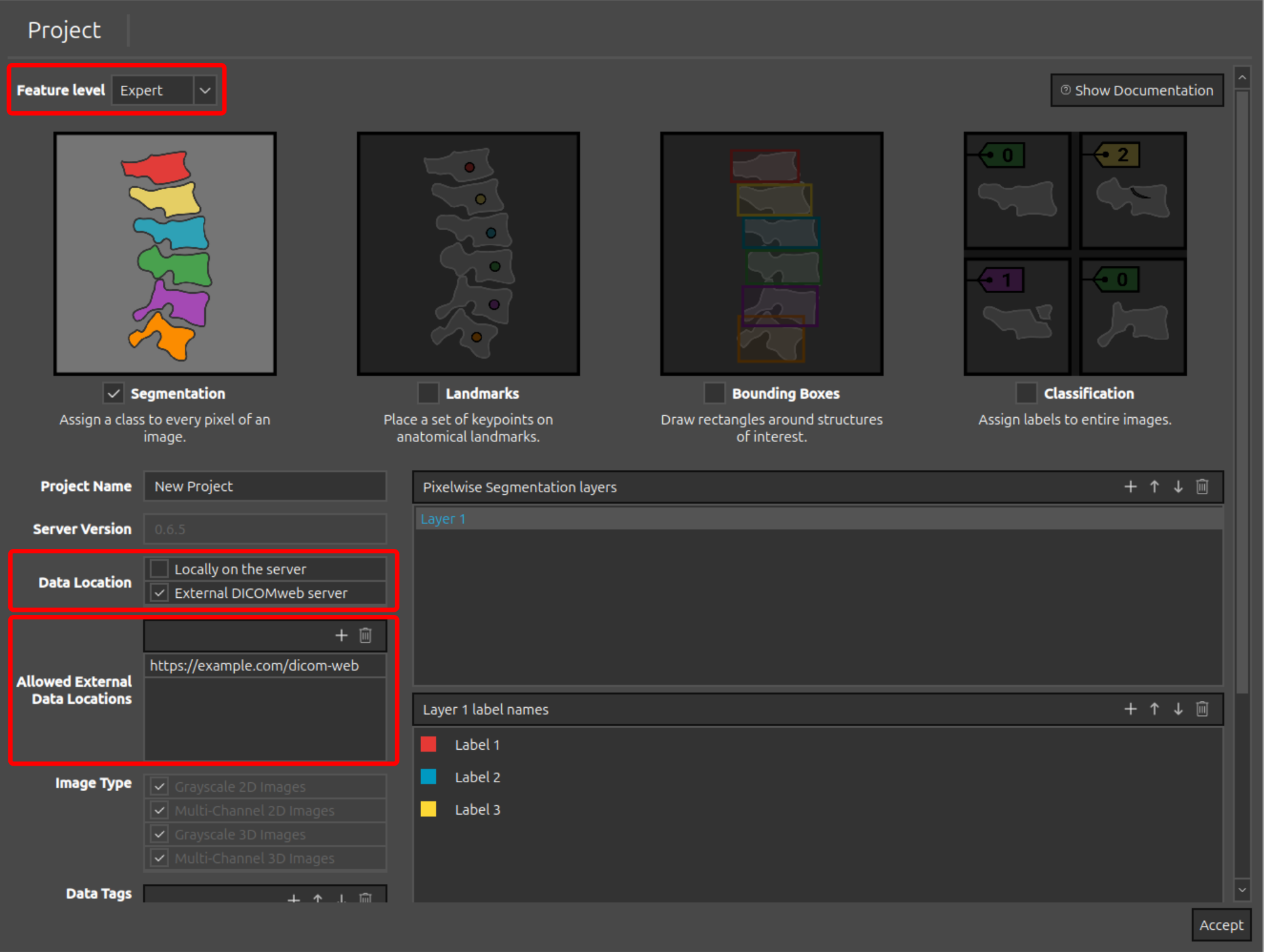Click the red color swatch of Label 1

point(429,744)
